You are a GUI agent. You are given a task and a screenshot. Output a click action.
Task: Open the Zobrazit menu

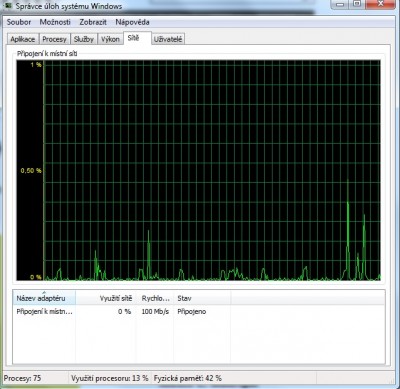pos(93,22)
